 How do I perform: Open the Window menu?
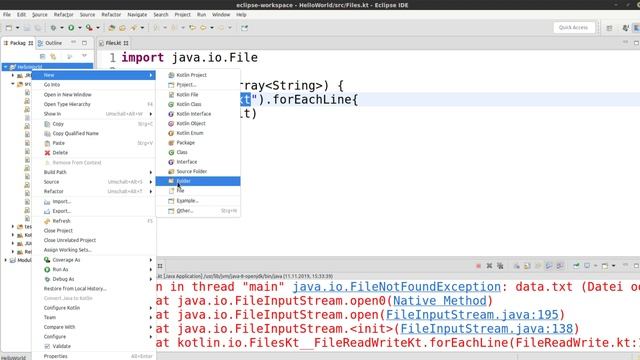pos(221,15)
